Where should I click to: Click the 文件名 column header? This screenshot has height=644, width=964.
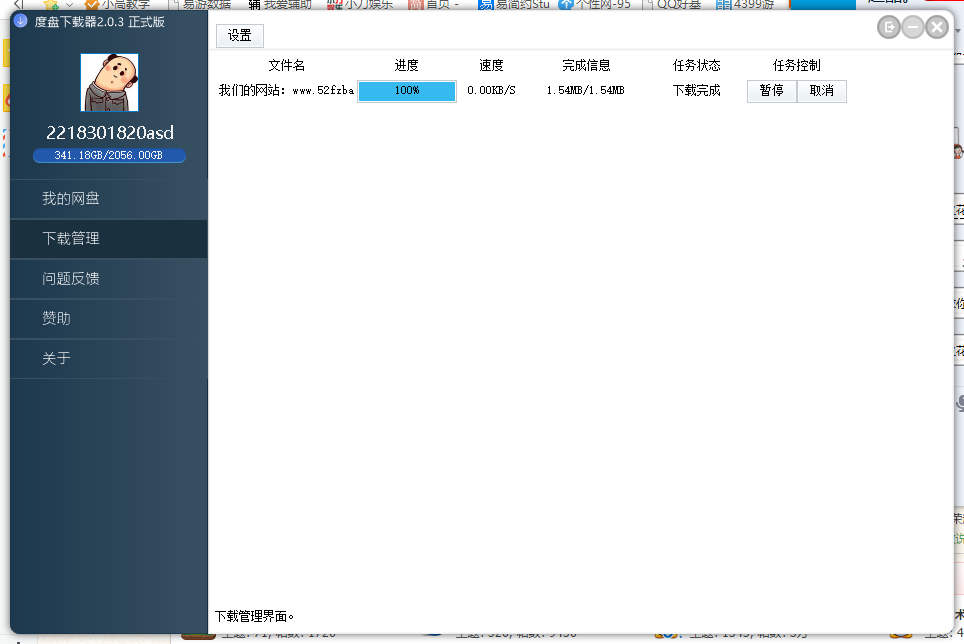pyautogui.click(x=286, y=65)
